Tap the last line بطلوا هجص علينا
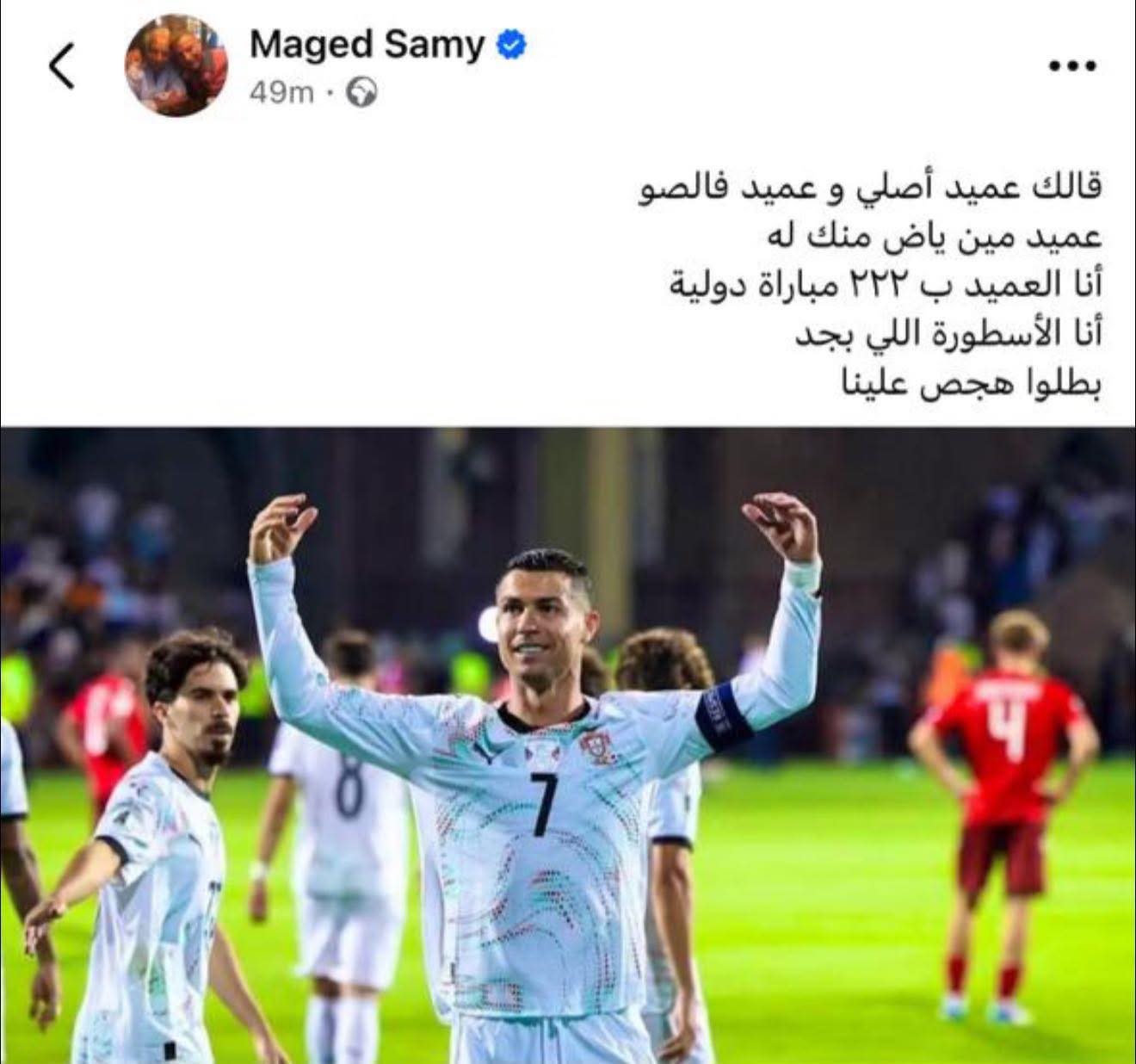 [971, 384]
